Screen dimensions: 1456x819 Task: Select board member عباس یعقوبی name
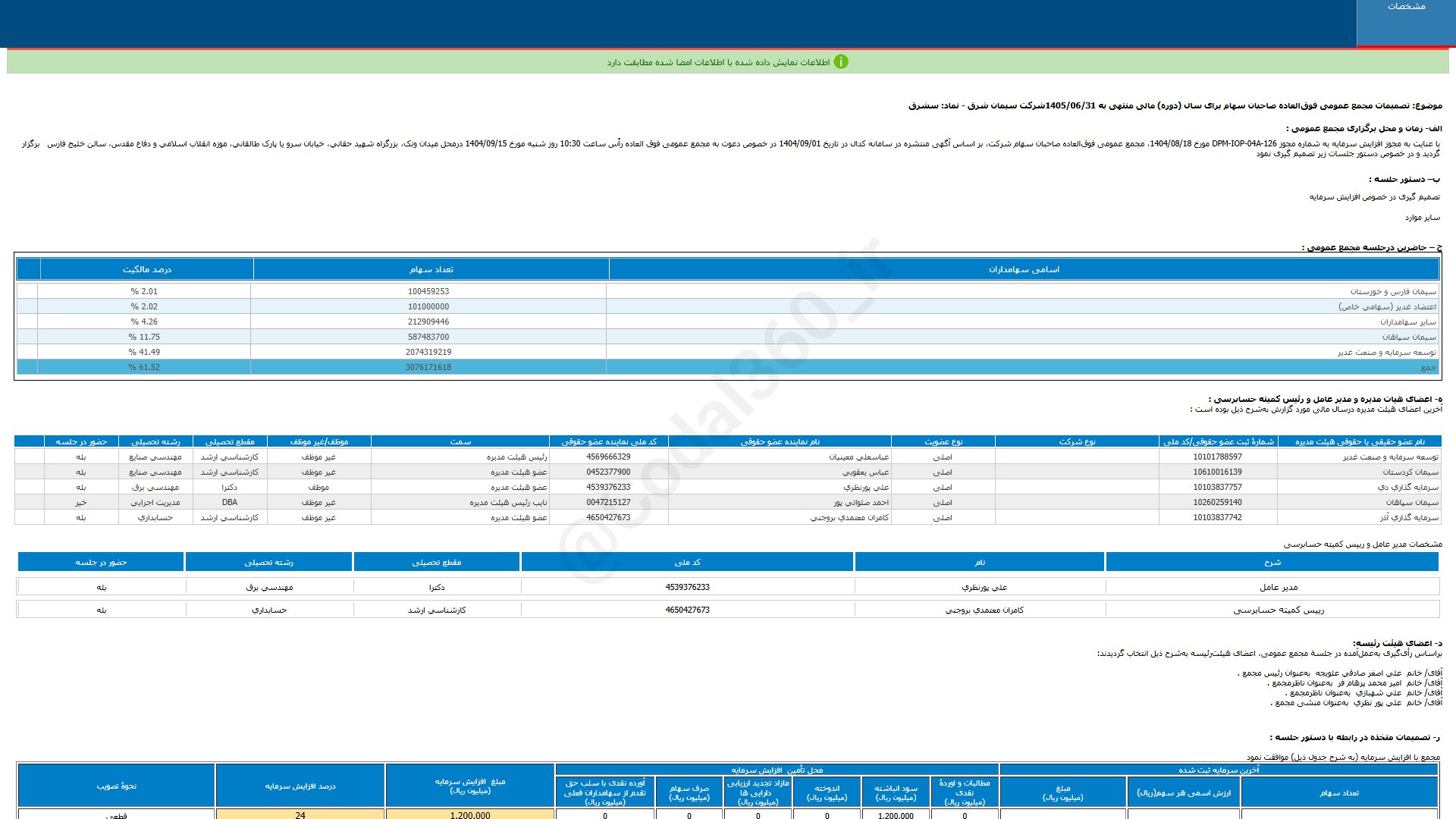(x=865, y=472)
